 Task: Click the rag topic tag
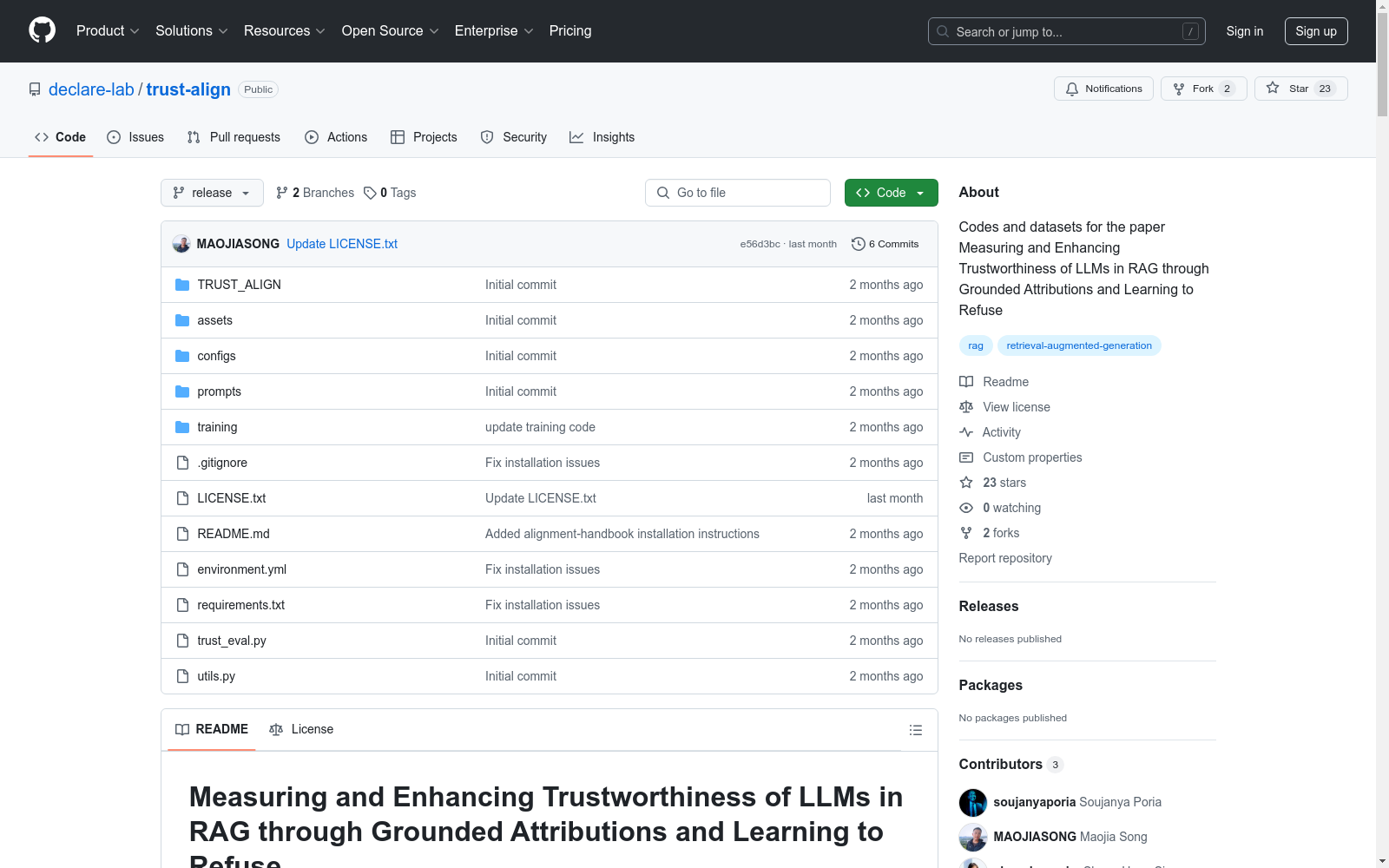pyautogui.click(x=976, y=345)
